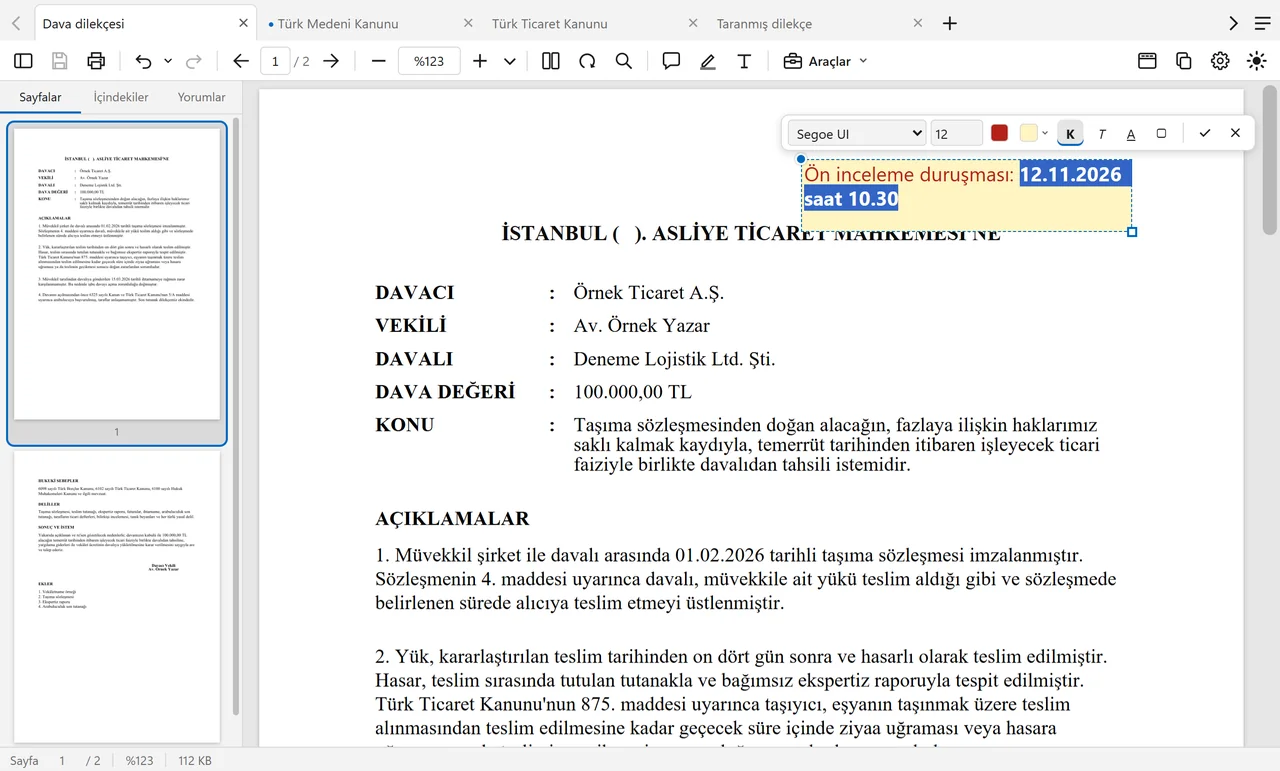1280x771 pixels.
Task: Undo the last action
Action: 143,61
